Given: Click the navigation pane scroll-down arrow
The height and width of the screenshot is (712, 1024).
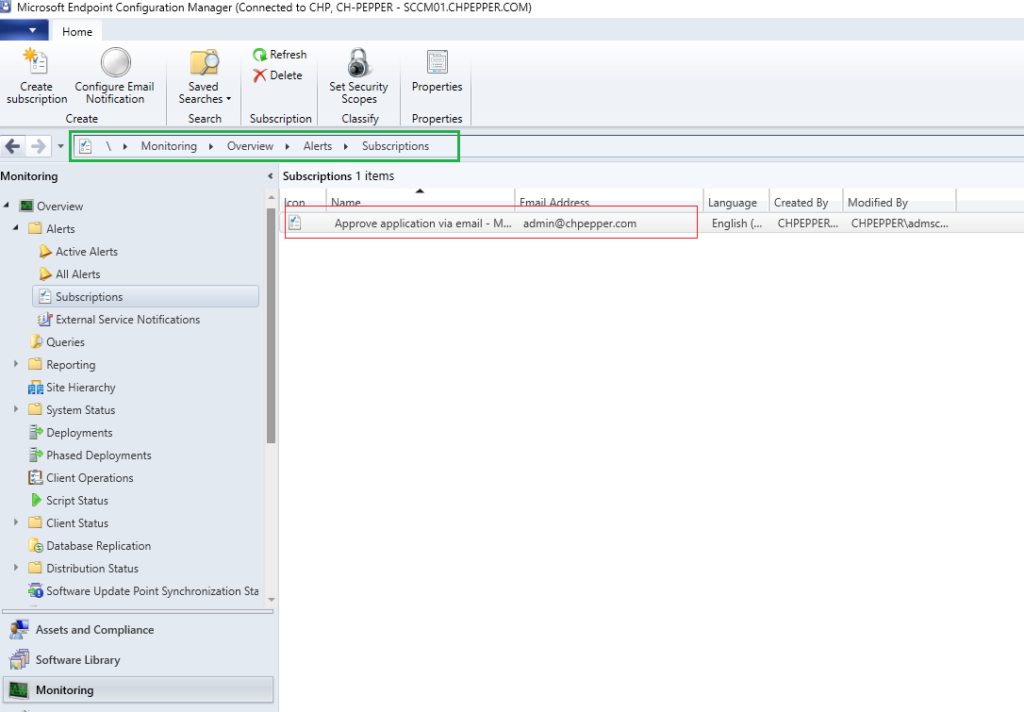Looking at the screenshot, I should click(271, 600).
